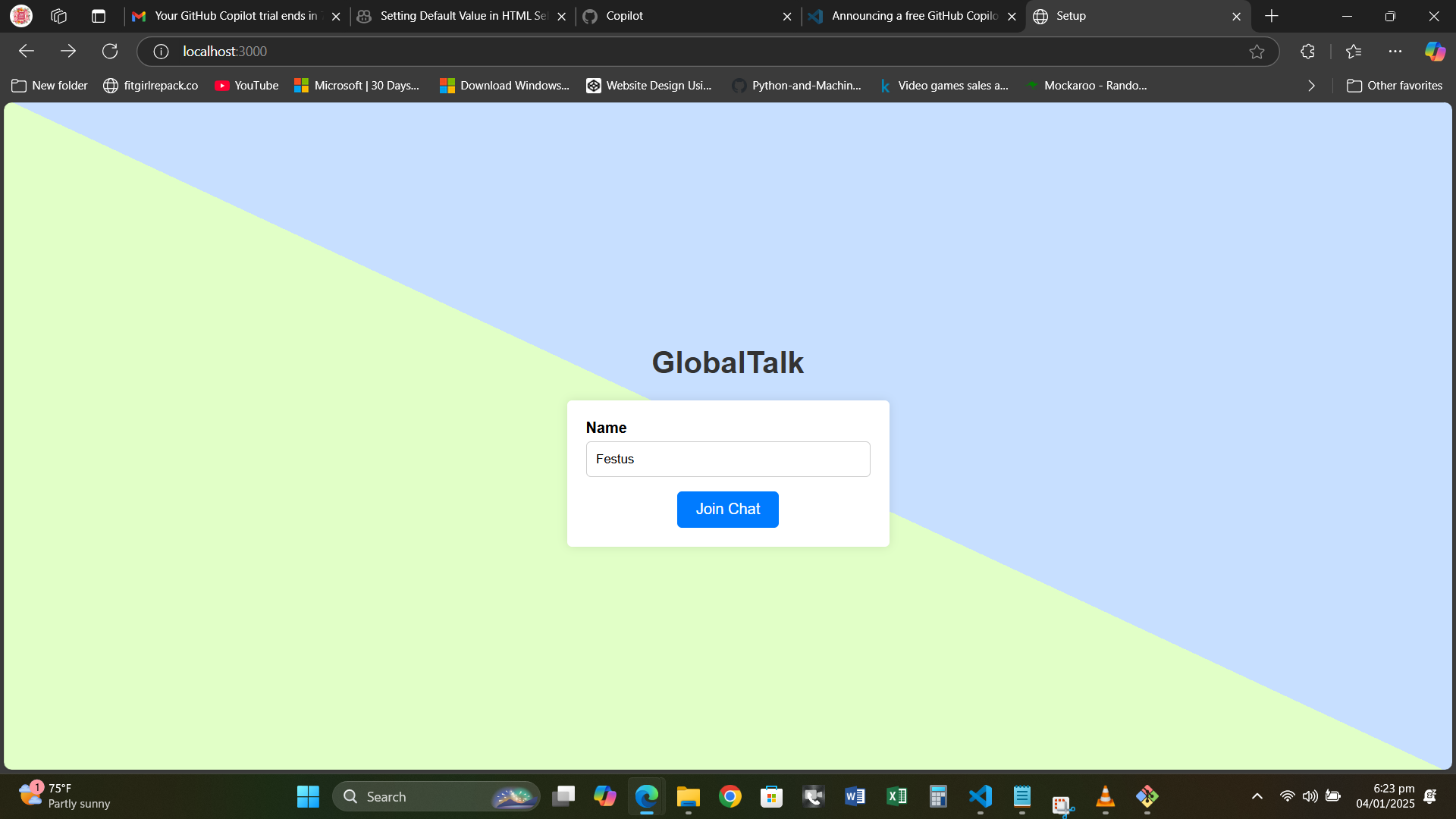The image size is (1456, 819).
Task: Show hidden system tray icons
Action: (1257, 796)
